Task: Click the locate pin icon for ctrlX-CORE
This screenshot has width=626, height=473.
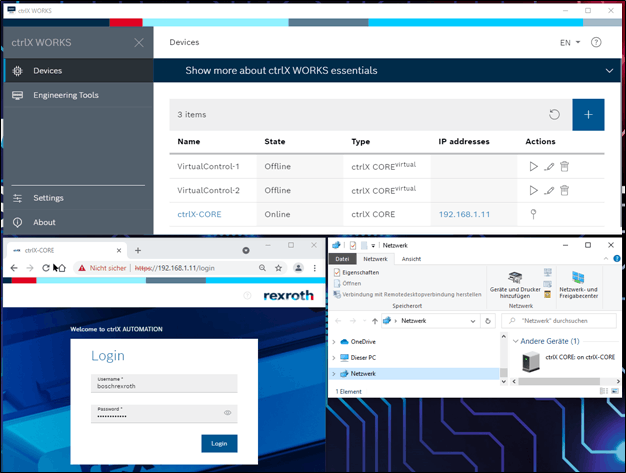Action: click(x=533, y=214)
